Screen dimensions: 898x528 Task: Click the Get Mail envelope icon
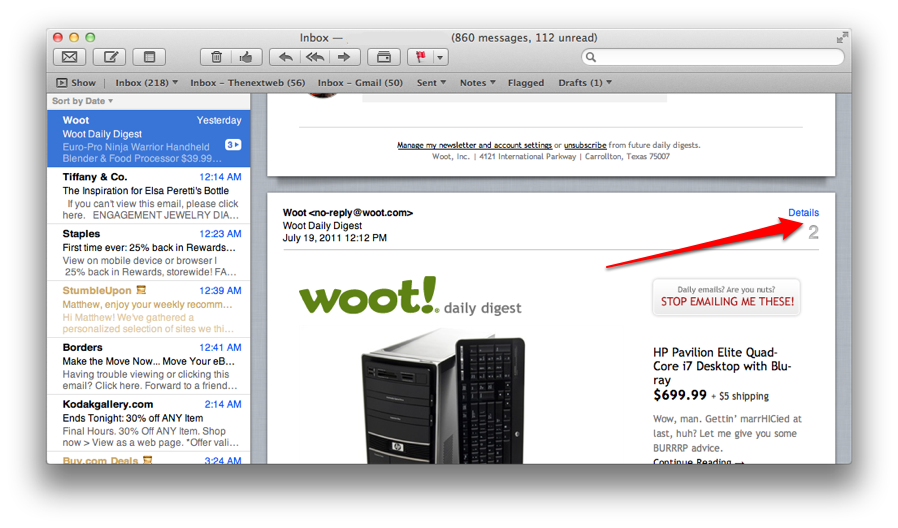69,57
